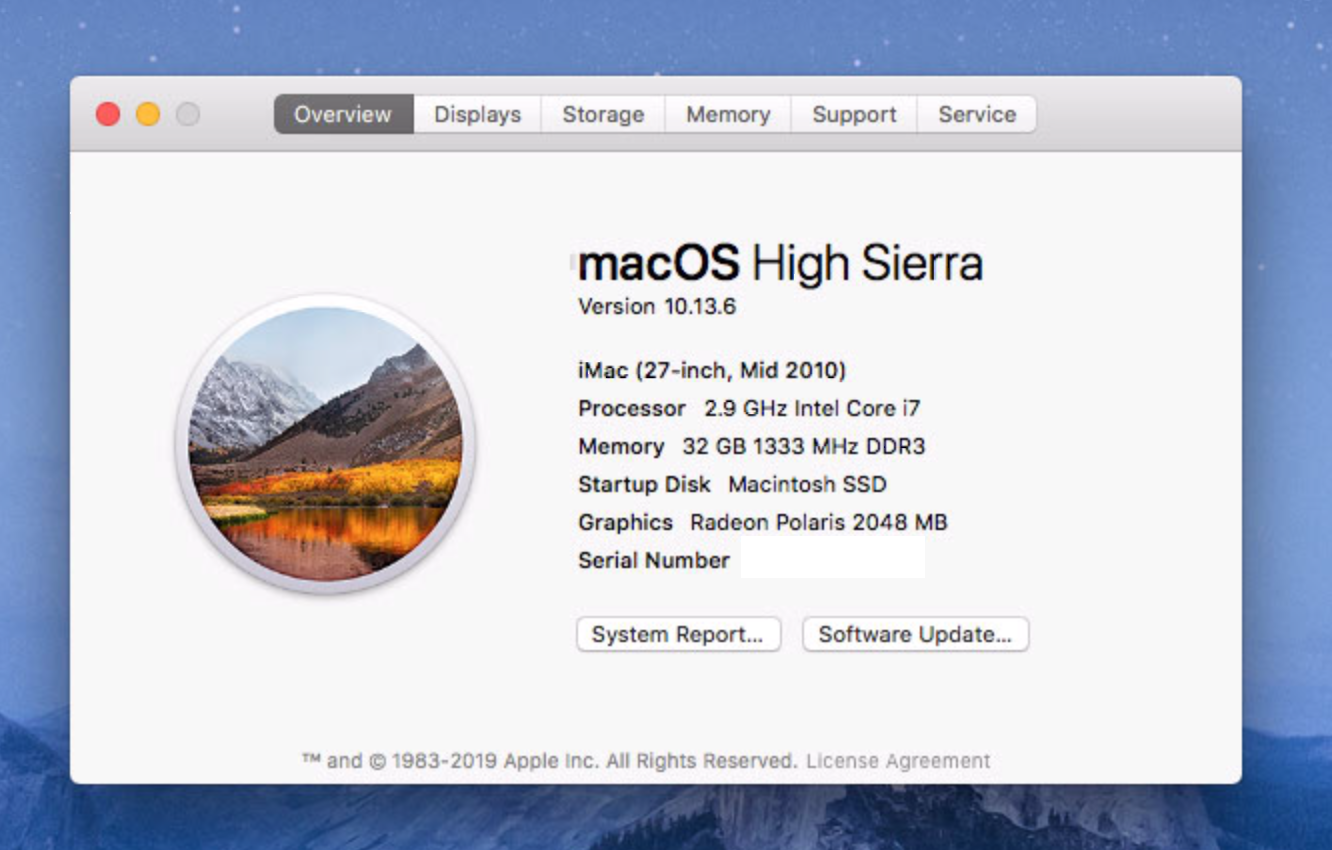The image size is (1332, 850).
Task: Click the 2.9 GHz Intel Core i7 value
Action: point(812,408)
